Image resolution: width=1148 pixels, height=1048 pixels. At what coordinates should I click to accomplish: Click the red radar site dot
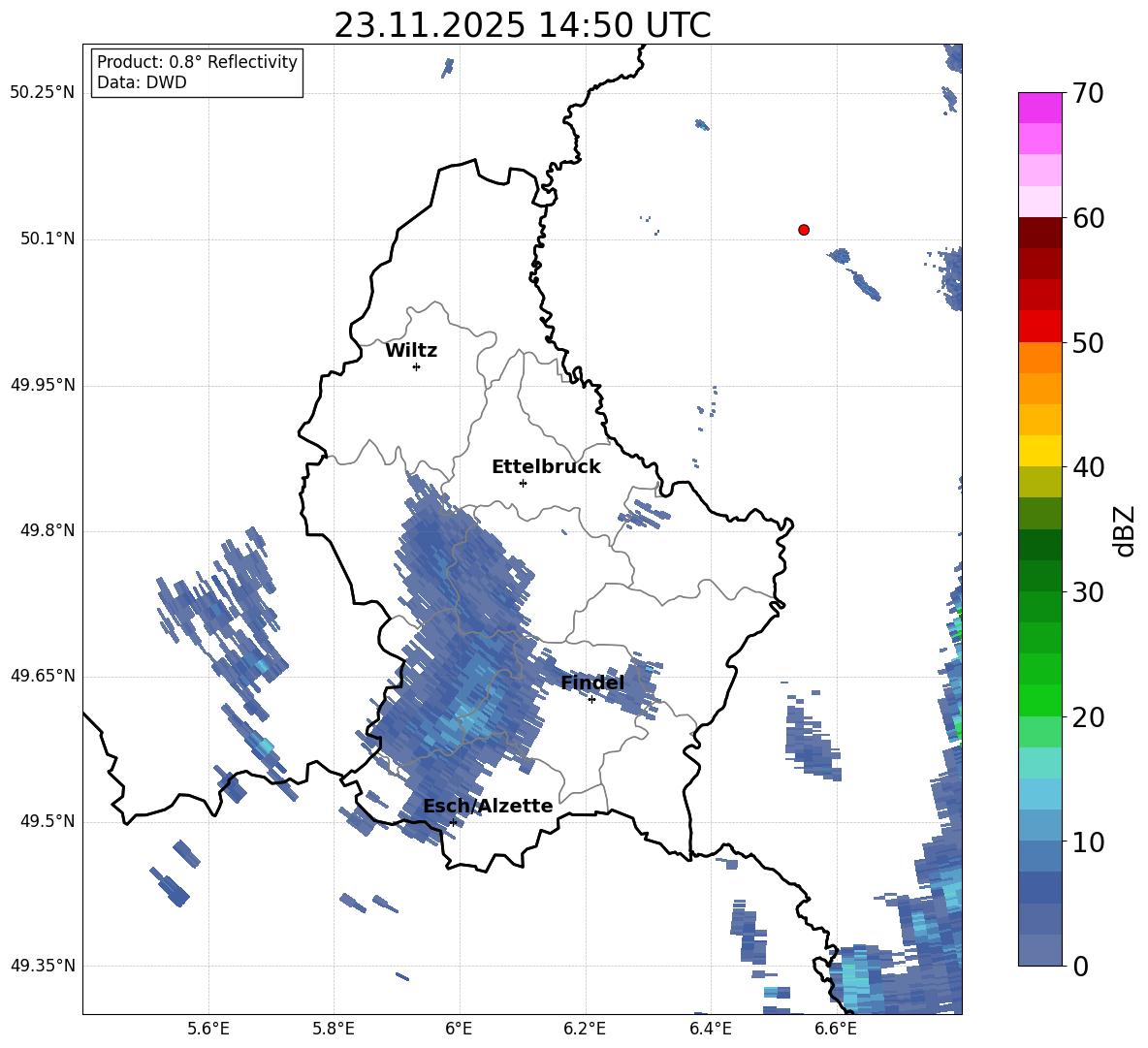click(x=804, y=230)
